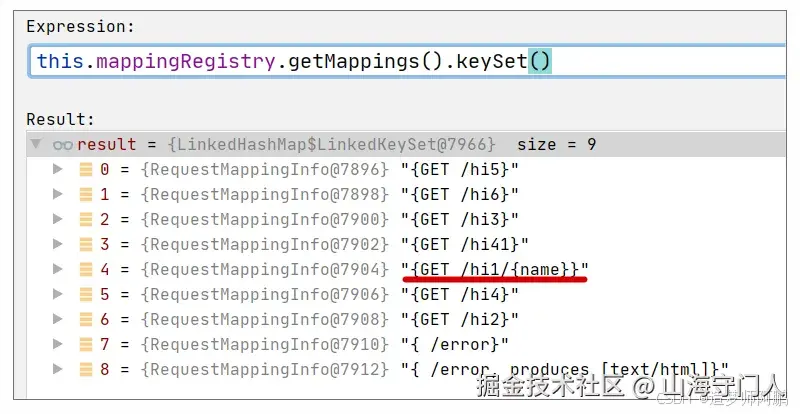Expand entry 6 with /hi2
This screenshot has height=414, width=800.
[58, 319]
